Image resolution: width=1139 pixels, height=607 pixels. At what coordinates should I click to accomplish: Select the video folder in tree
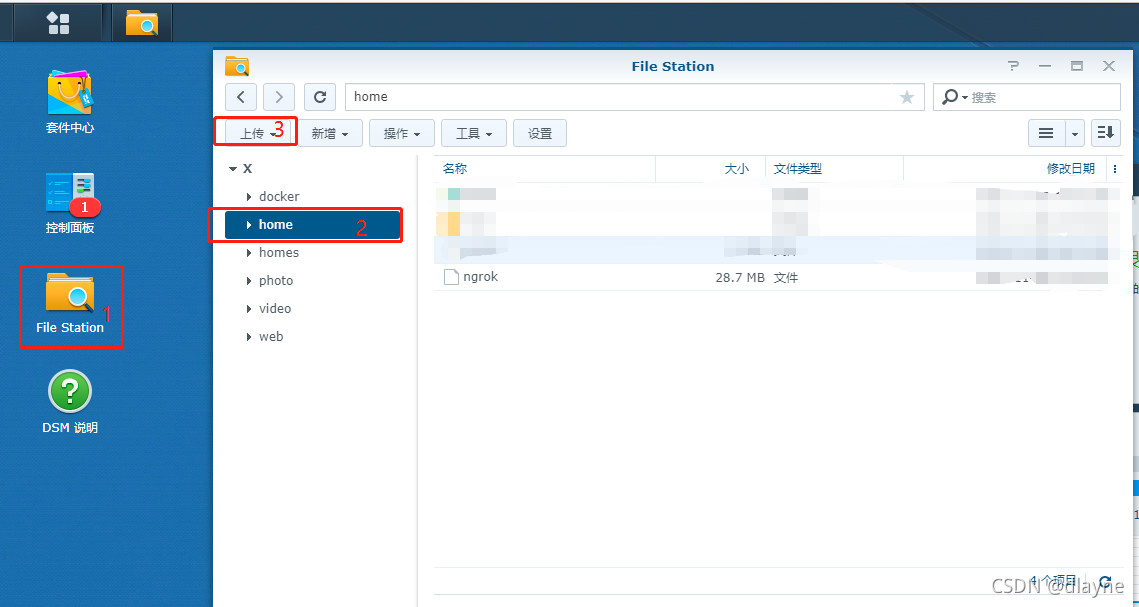point(275,309)
